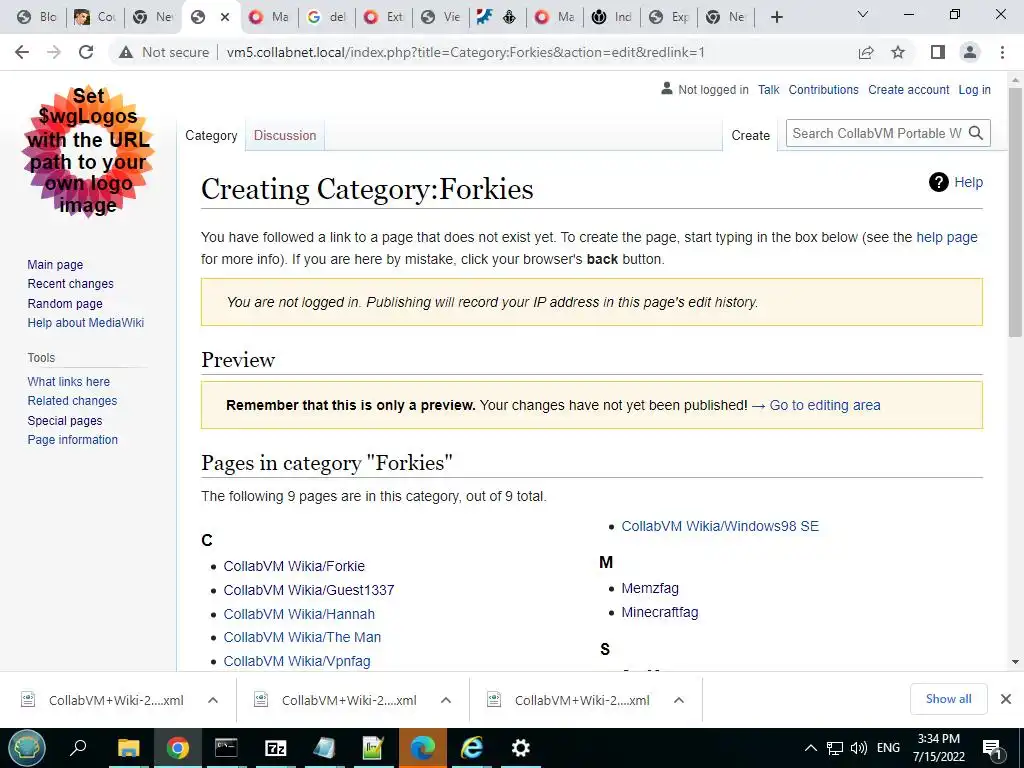Open CollabVM Wikia/Windows98 SE page
Screen dimensions: 1024x768
(x=720, y=526)
